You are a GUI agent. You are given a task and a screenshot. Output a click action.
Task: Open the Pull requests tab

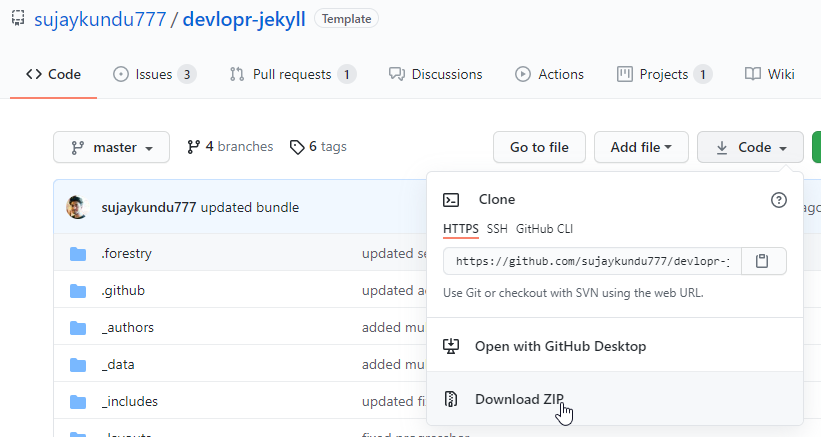tap(293, 74)
